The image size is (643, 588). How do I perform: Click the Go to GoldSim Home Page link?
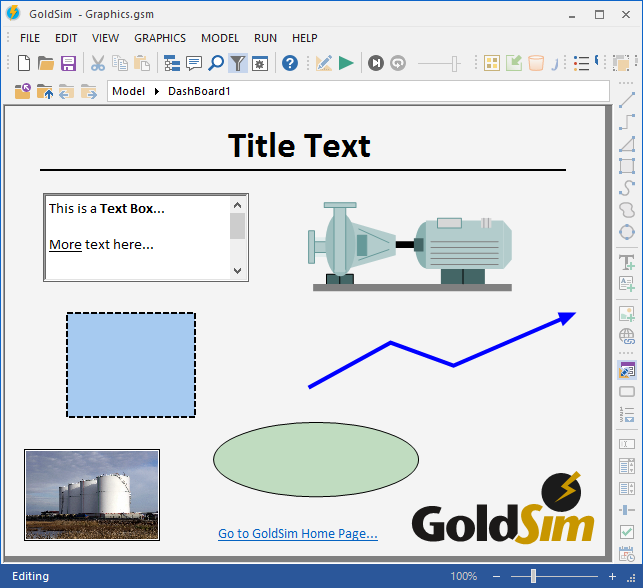[298, 534]
